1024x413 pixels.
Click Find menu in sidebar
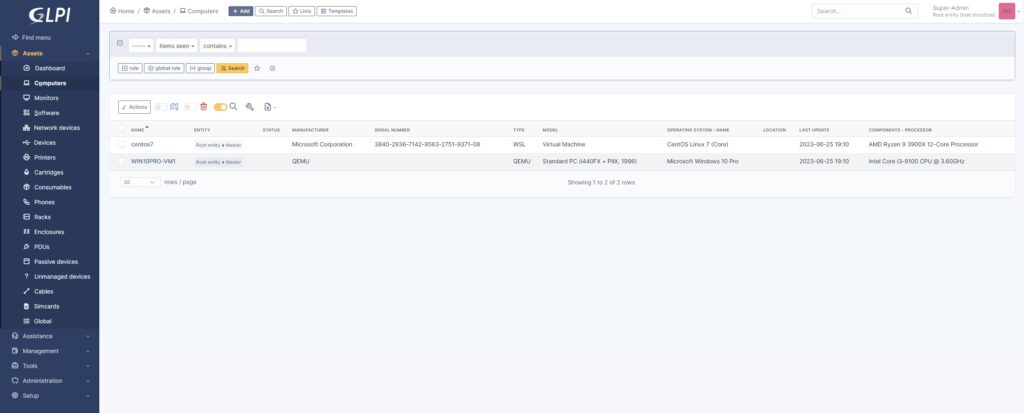click(32, 38)
